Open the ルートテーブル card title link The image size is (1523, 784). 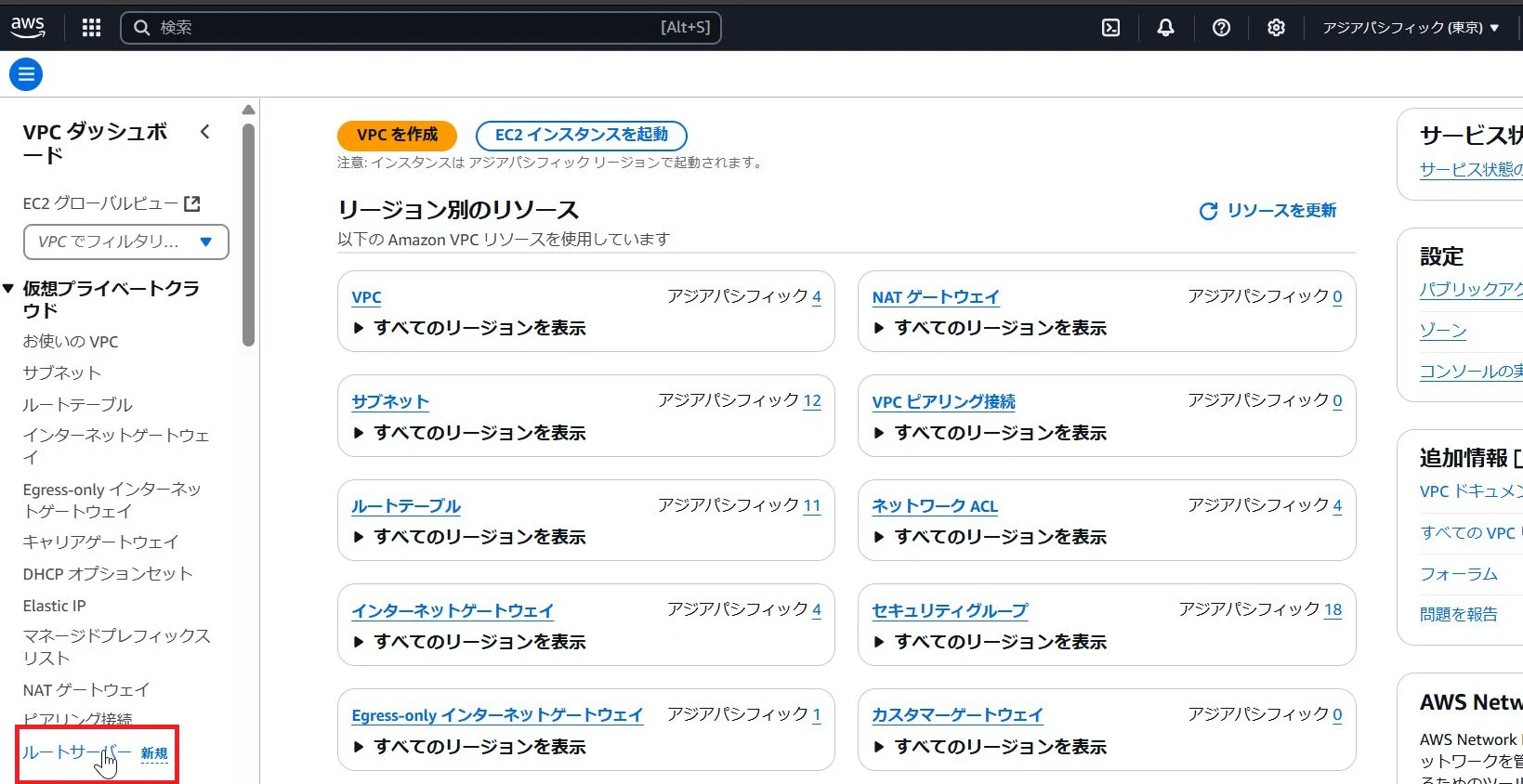[x=406, y=506]
